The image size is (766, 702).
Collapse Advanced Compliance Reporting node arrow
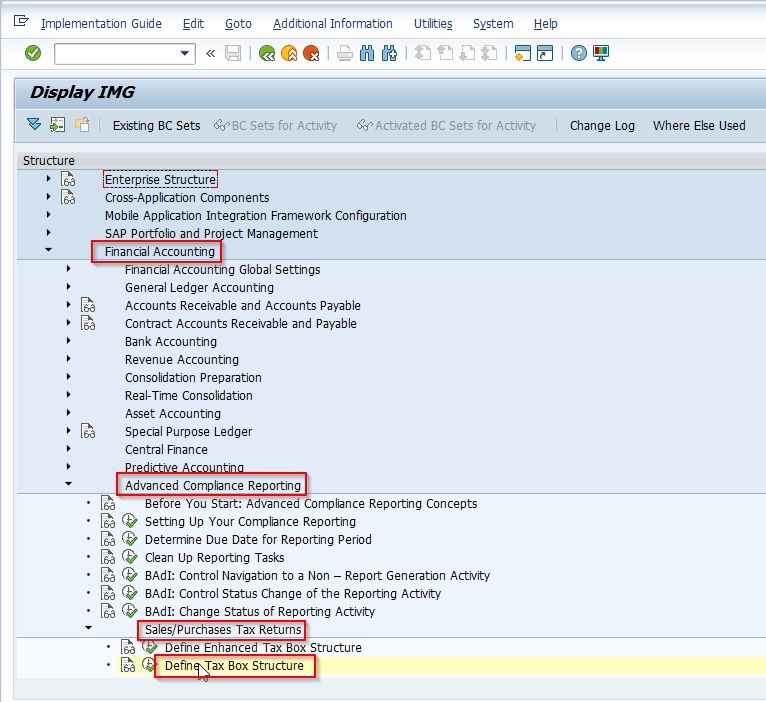click(x=68, y=484)
